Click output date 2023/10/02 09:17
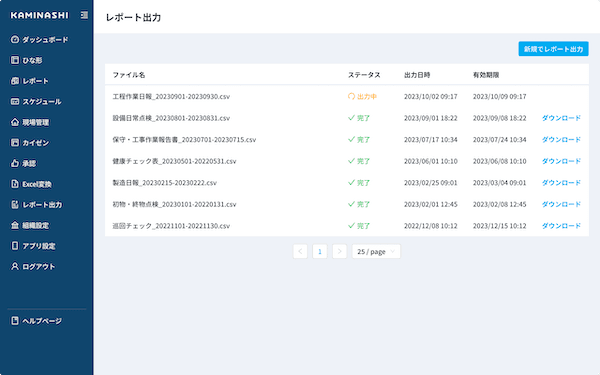The height and width of the screenshot is (375, 600). [x=430, y=96]
